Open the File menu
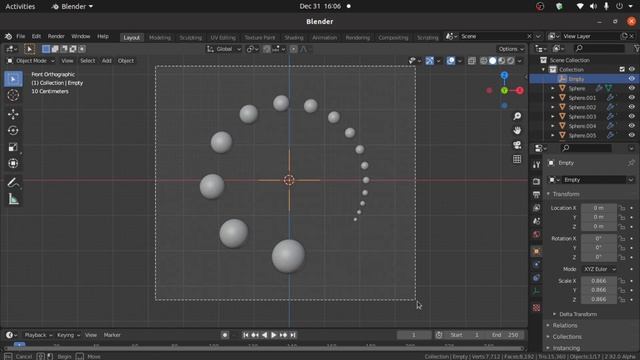This screenshot has height=360, width=640. point(20,36)
